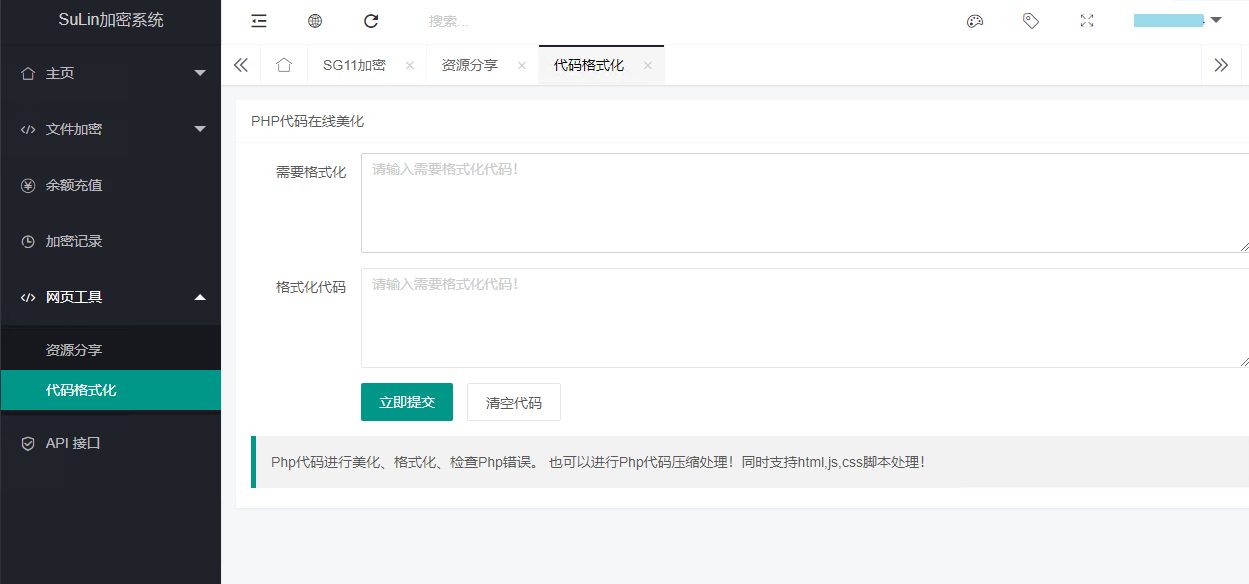Click the yen icon beside 余额充值
Image resolution: width=1249 pixels, height=584 pixels.
28,185
